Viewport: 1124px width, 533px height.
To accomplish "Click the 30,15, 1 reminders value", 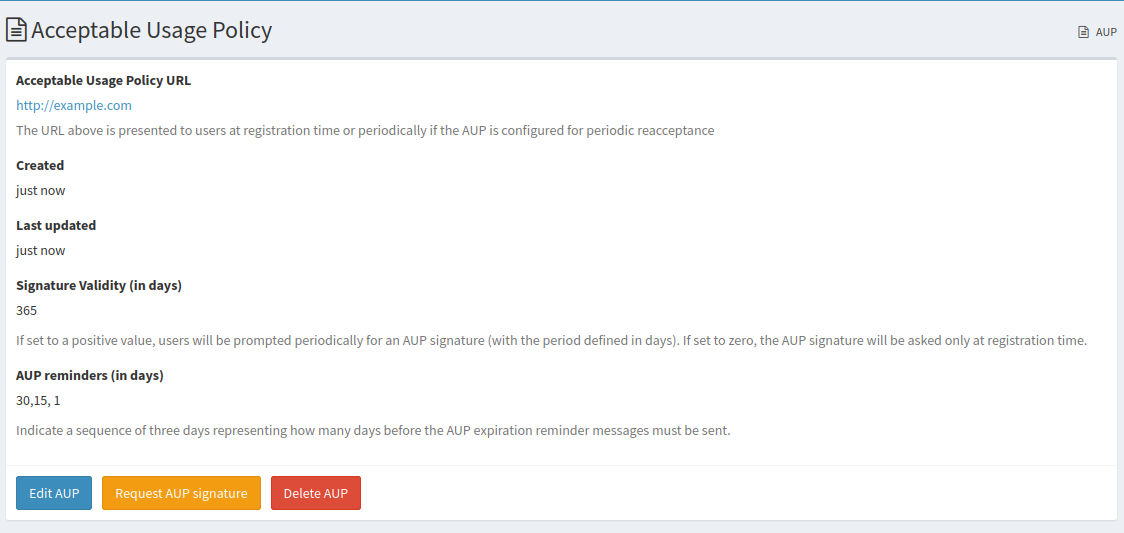I will (x=38, y=400).
